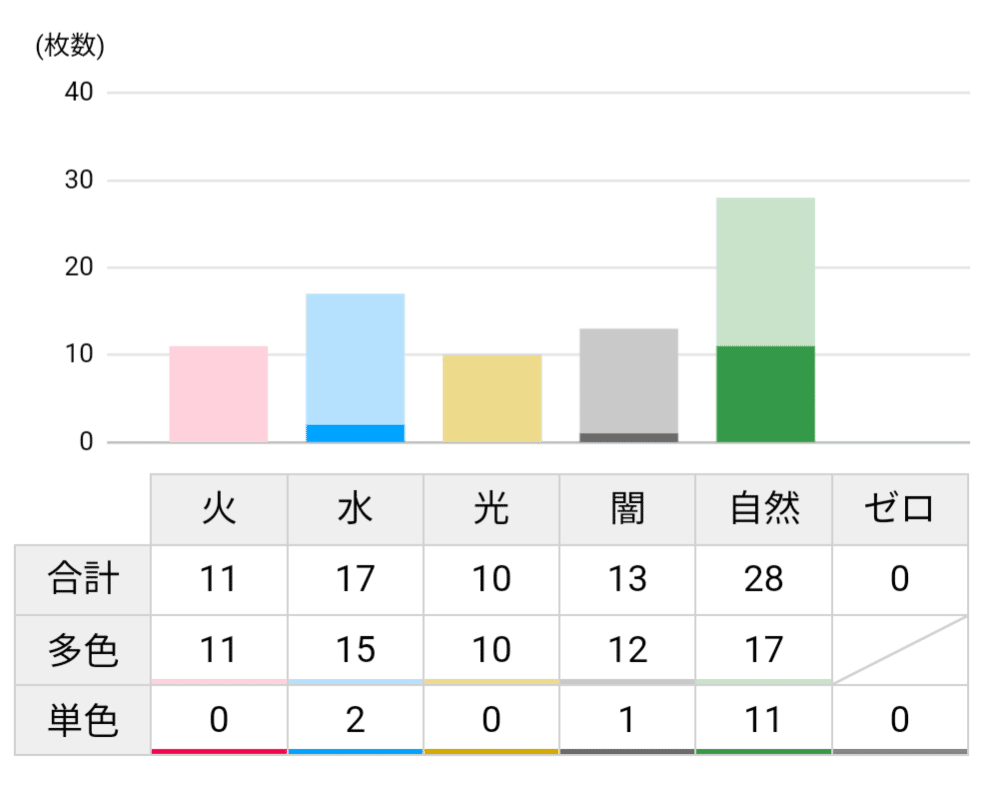Viewport: 986px width, 794px height.
Task: Click the (枚数) axis unit label
Action: 69,46
